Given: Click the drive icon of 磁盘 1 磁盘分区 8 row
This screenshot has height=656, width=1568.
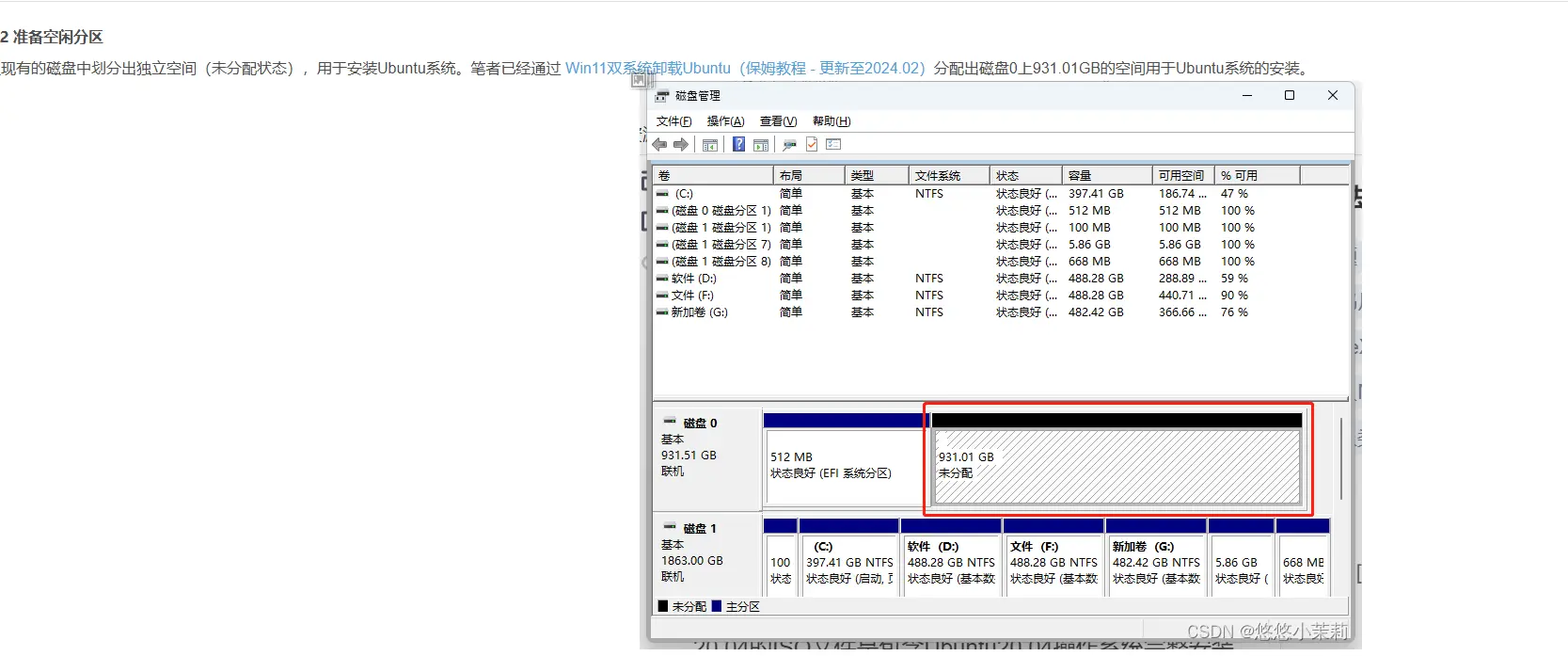Looking at the screenshot, I should coord(663,262).
